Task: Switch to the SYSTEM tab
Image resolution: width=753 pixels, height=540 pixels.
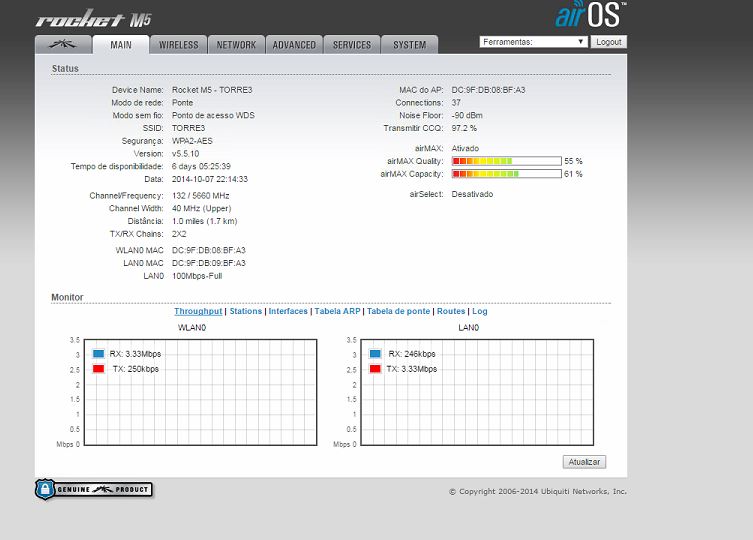Action: click(x=410, y=45)
